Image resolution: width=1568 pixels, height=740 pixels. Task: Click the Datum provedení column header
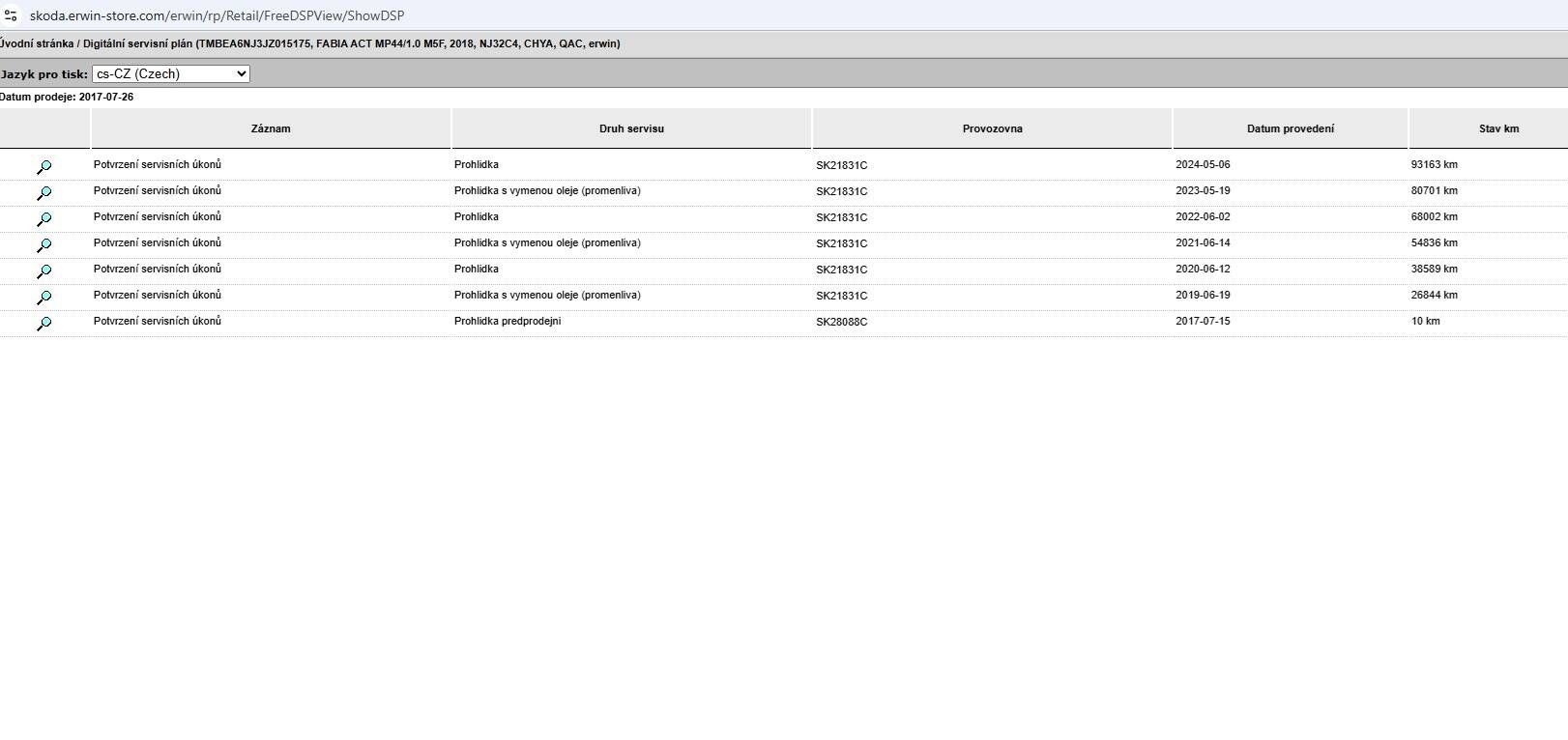pyautogui.click(x=1291, y=128)
